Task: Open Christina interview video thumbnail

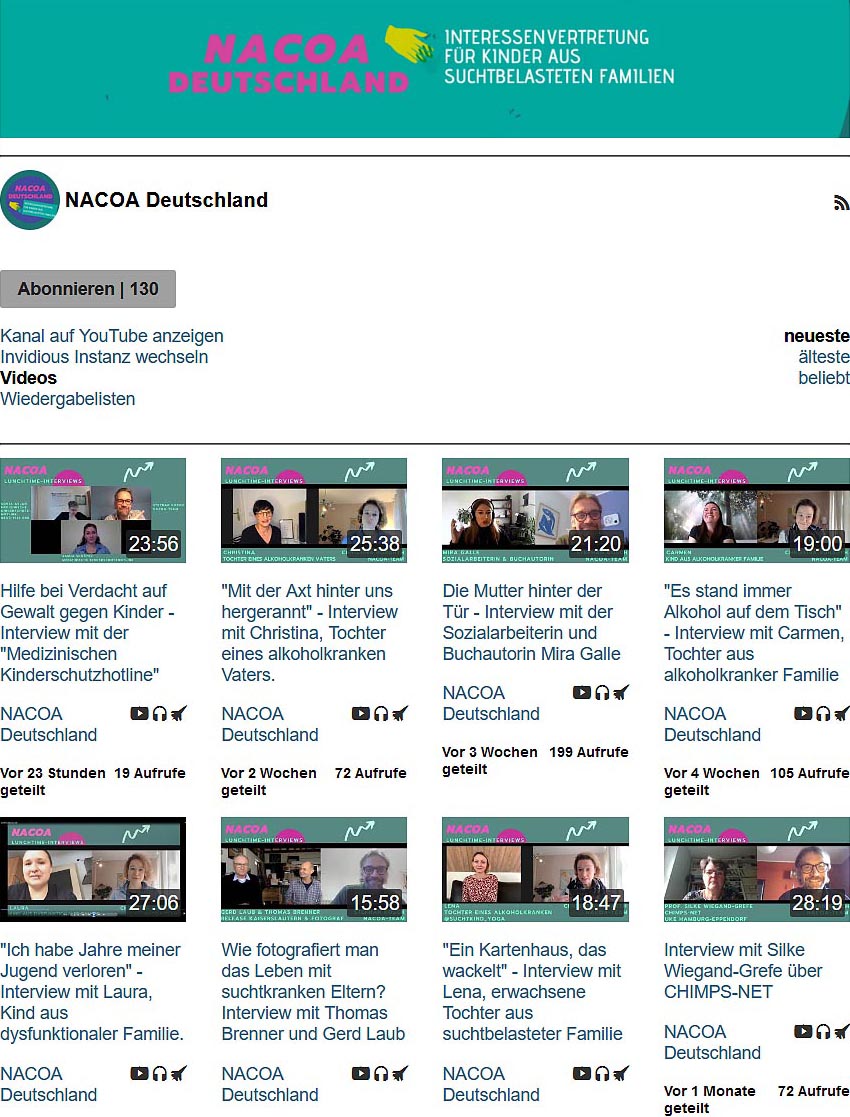Action: point(314,510)
